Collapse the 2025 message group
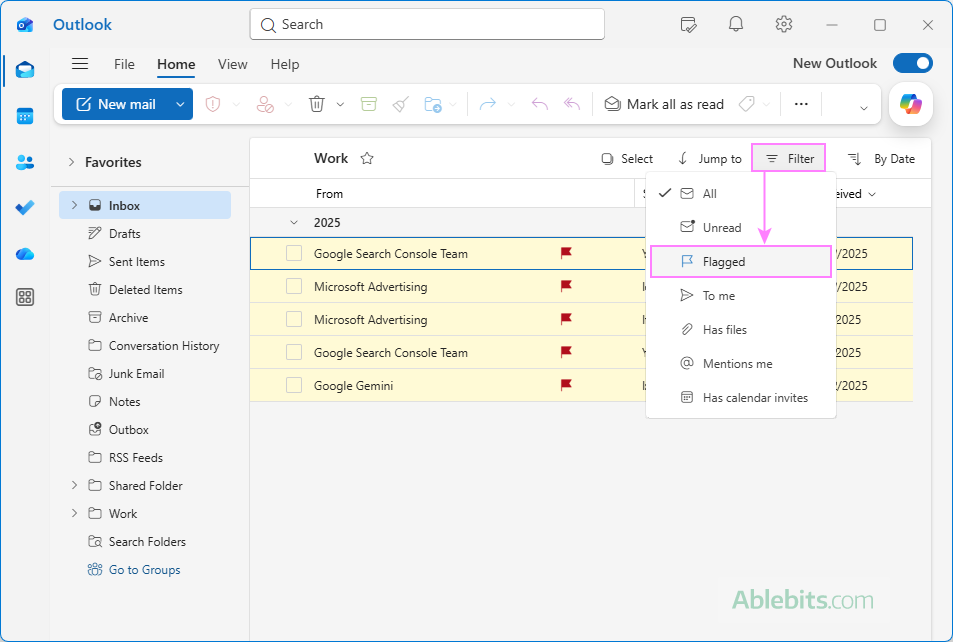Viewport: 953px width, 642px height. click(294, 223)
